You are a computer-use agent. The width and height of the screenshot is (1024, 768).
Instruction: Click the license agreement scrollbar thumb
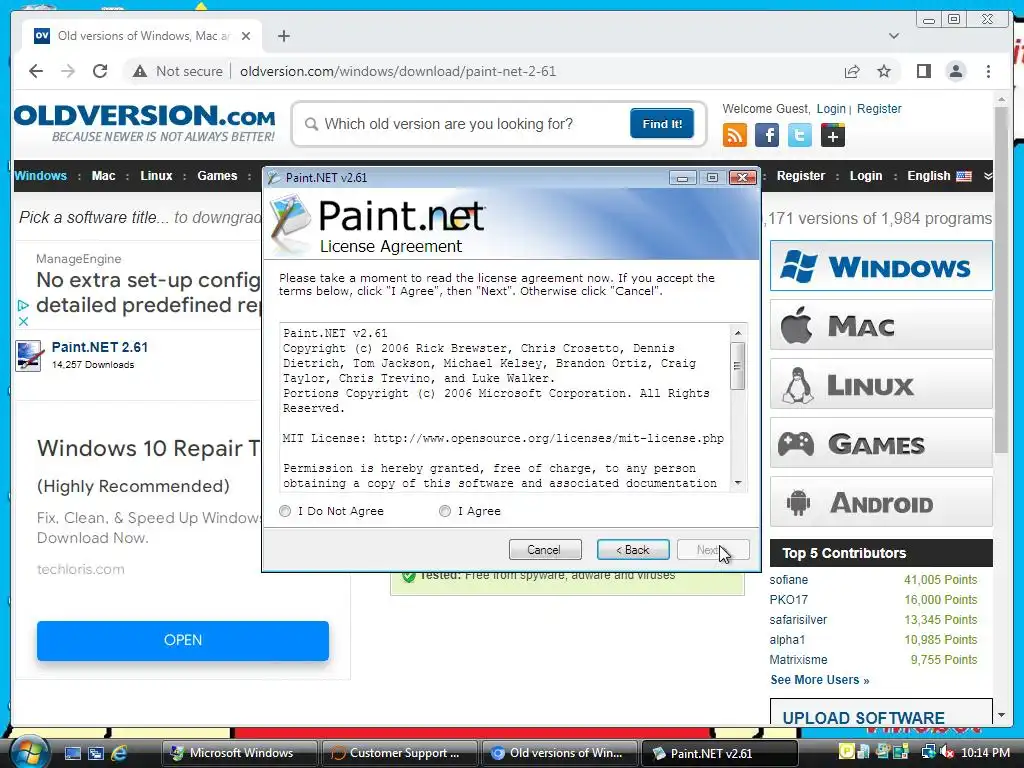point(738,366)
